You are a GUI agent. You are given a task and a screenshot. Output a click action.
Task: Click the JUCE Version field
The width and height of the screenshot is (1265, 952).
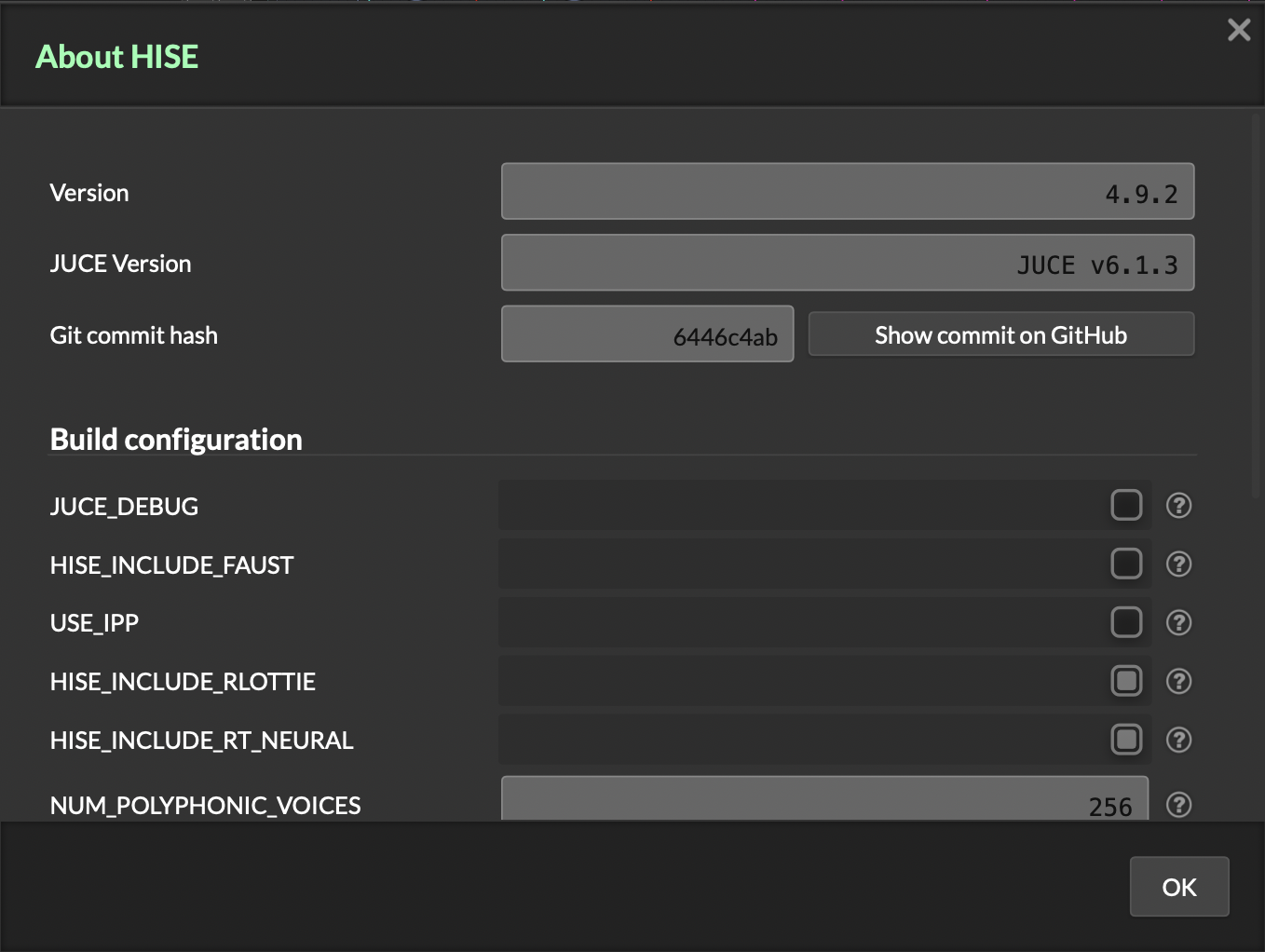(x=848, y=263)
